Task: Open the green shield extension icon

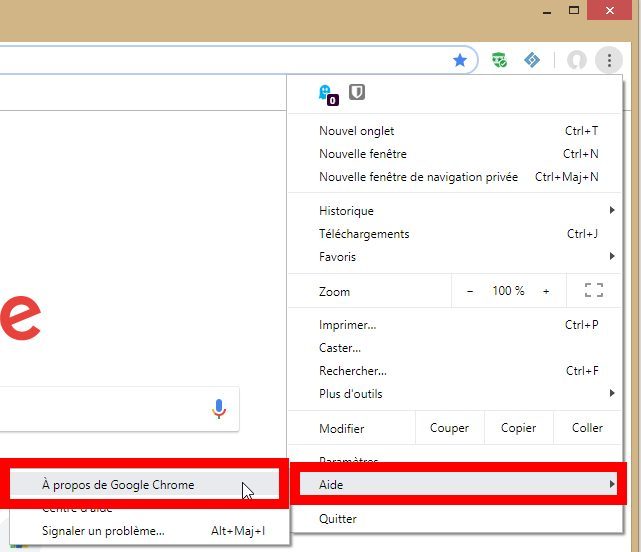Action: (x=499, y=60)
